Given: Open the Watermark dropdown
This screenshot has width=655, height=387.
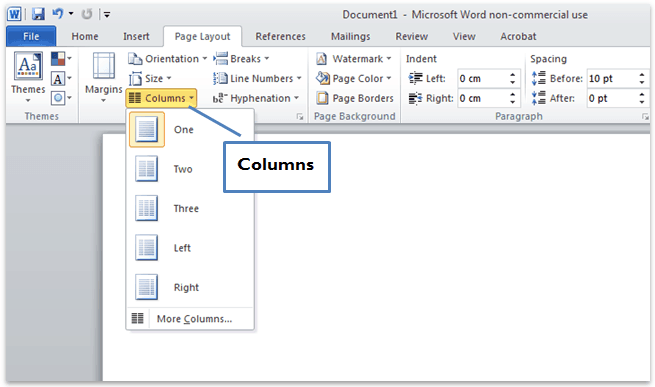Looking at the screenshot, I should coord(353,59).
